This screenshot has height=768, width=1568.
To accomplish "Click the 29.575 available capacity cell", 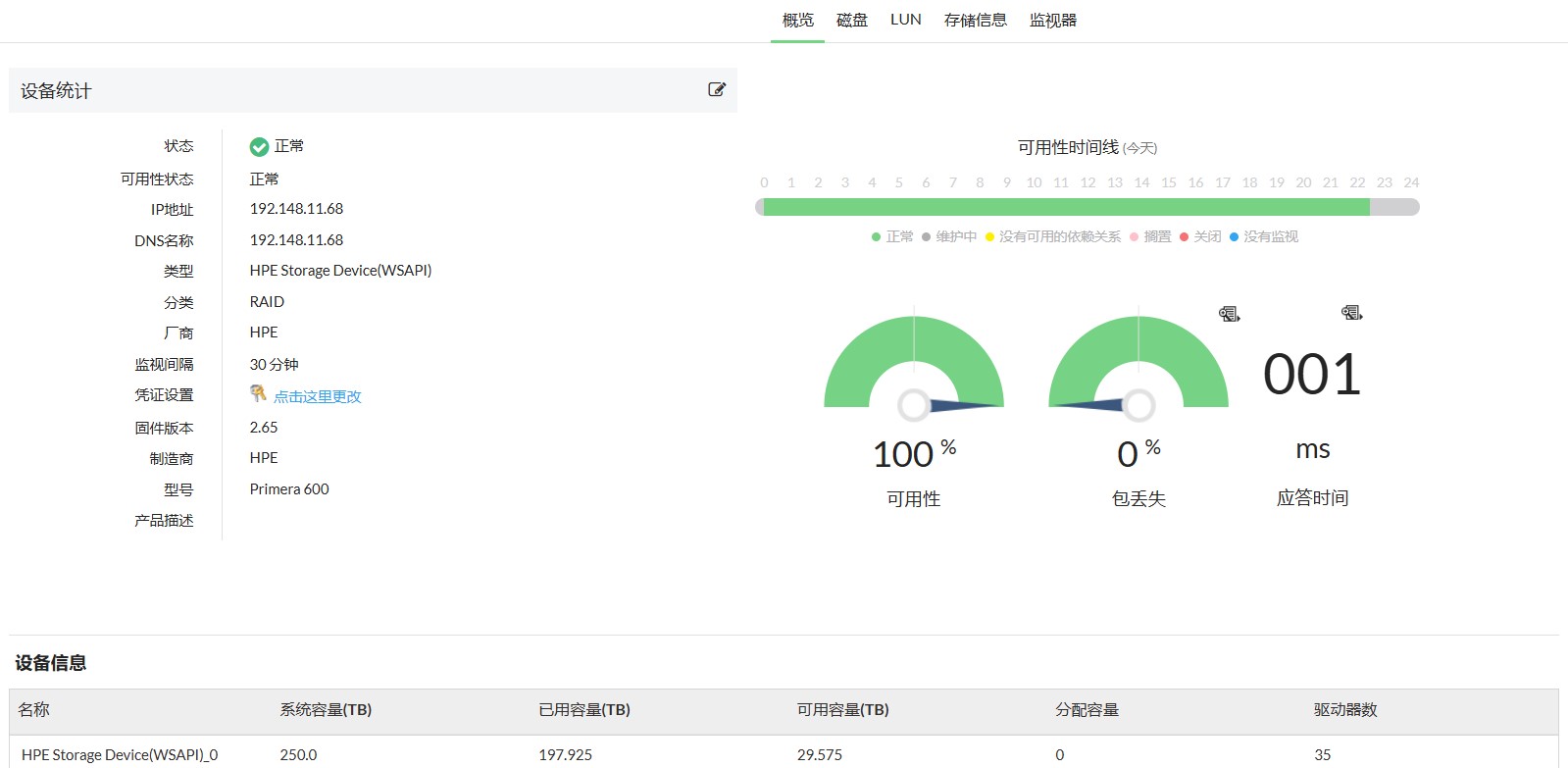I will pyautogui.click(x=820, y=755).
